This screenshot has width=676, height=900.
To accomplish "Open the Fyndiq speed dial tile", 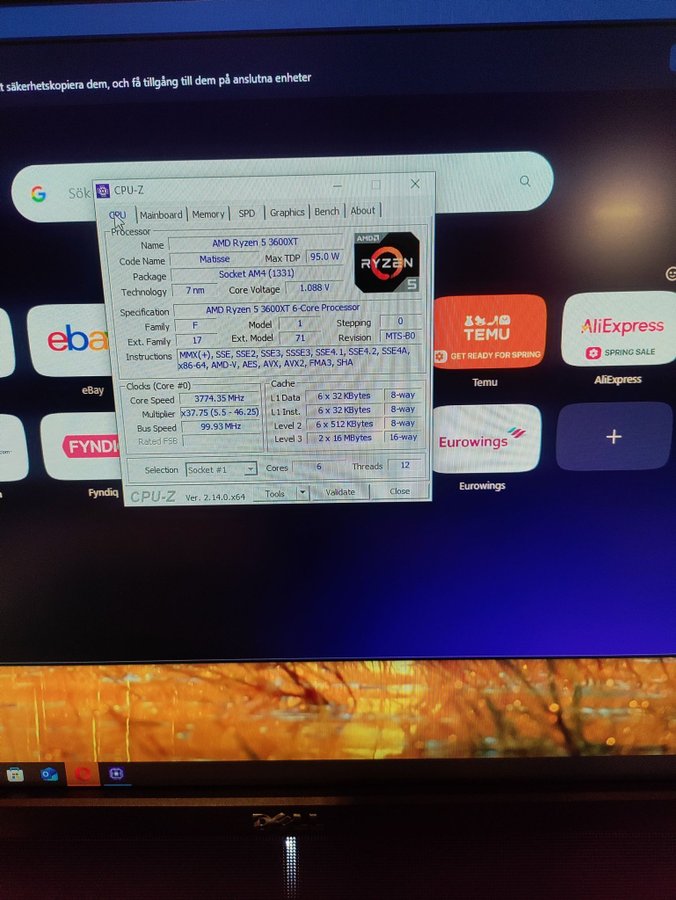I will click(80, 447).
